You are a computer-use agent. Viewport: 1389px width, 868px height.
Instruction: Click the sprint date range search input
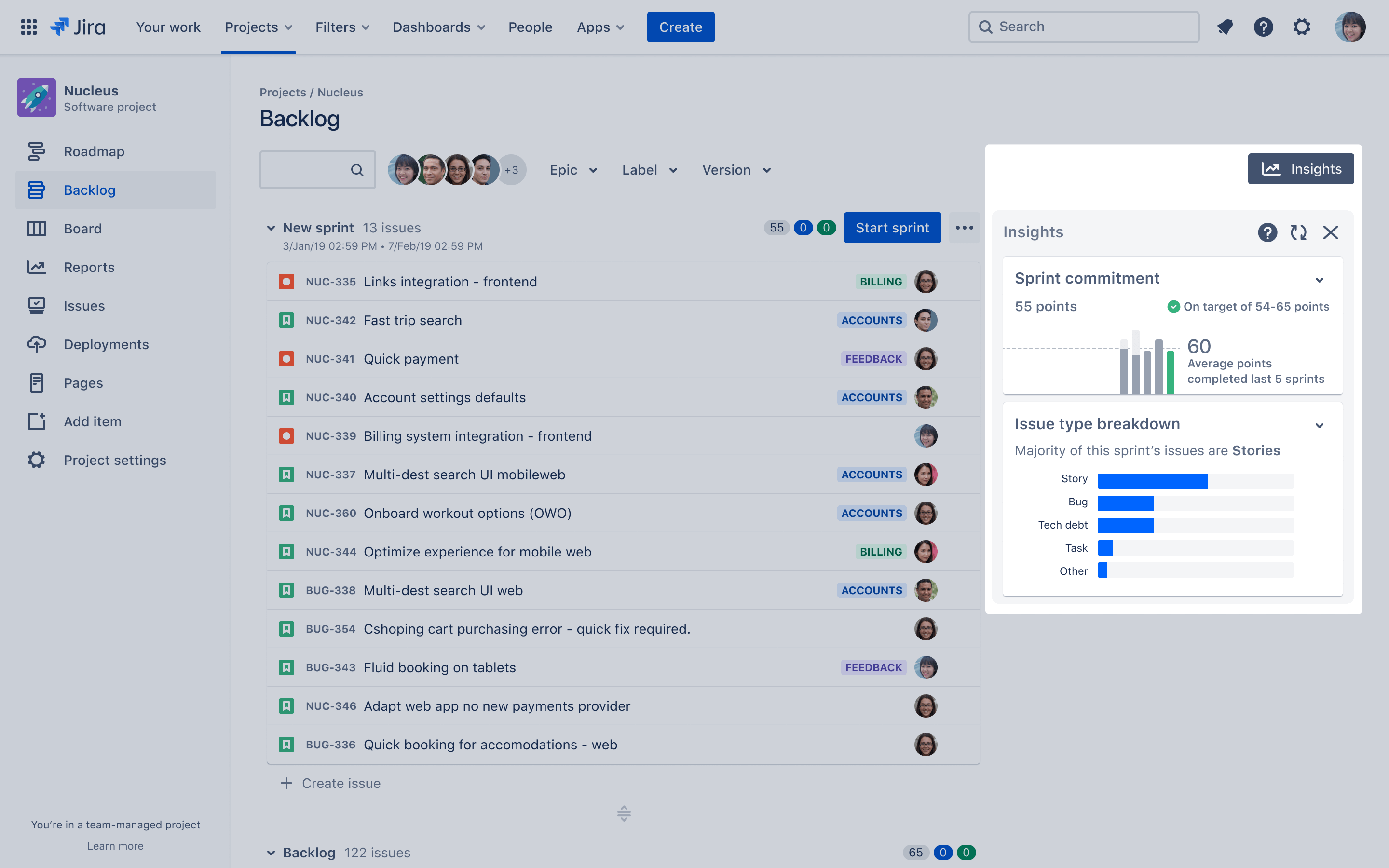[x=314, y=169]
